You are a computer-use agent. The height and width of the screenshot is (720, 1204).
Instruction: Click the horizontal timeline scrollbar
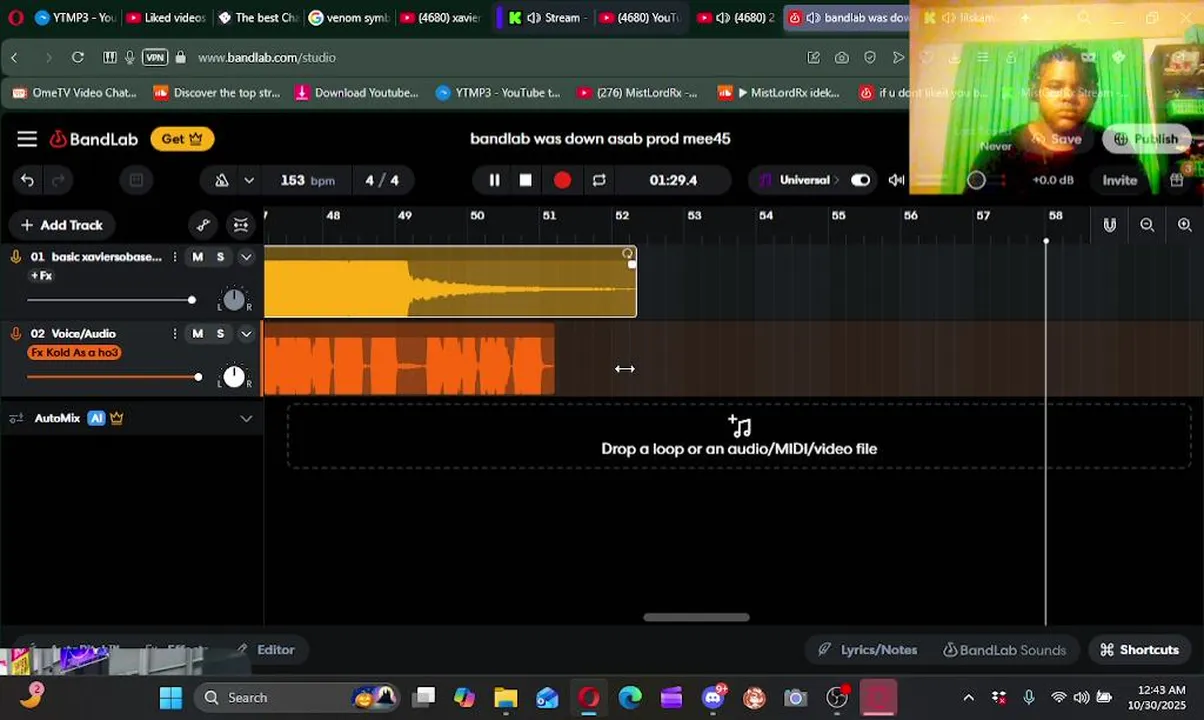click(x=696, y=617)
